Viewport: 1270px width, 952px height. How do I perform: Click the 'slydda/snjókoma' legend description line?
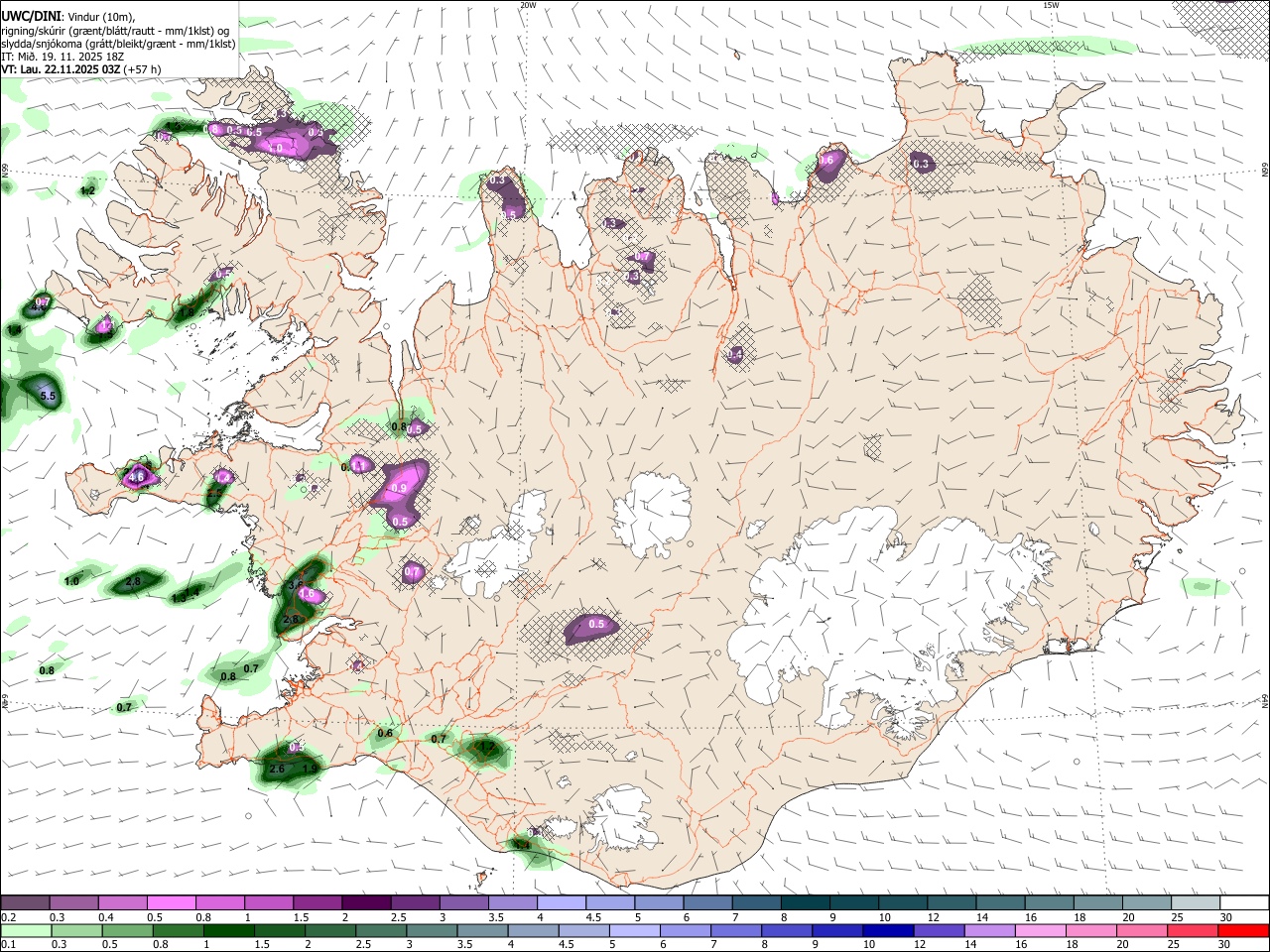(x=118, y=44)
